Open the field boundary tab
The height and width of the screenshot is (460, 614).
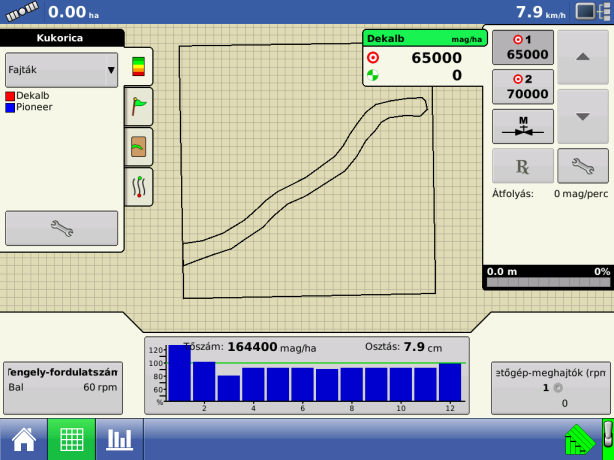click(x=139, y=147)
